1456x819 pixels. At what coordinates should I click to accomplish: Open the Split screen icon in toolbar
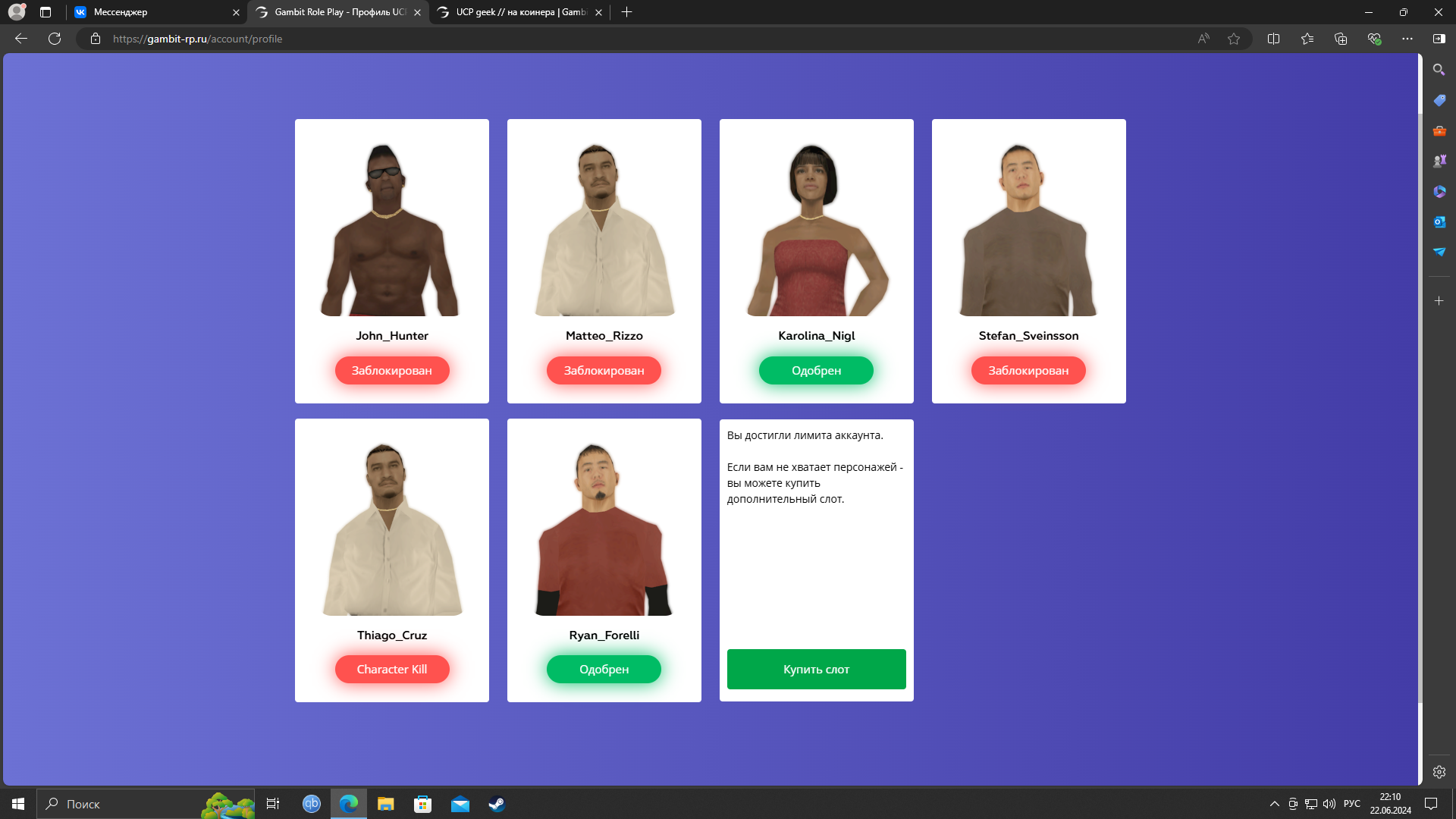coord(1273,39)
